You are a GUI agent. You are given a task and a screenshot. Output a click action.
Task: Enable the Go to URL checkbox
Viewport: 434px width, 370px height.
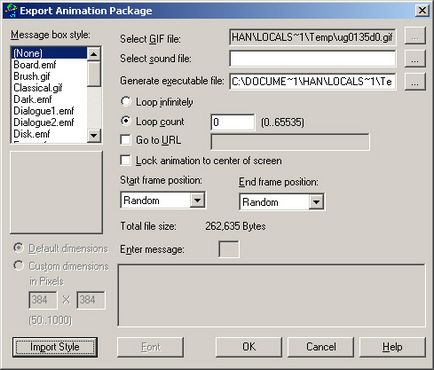[126, 140]
